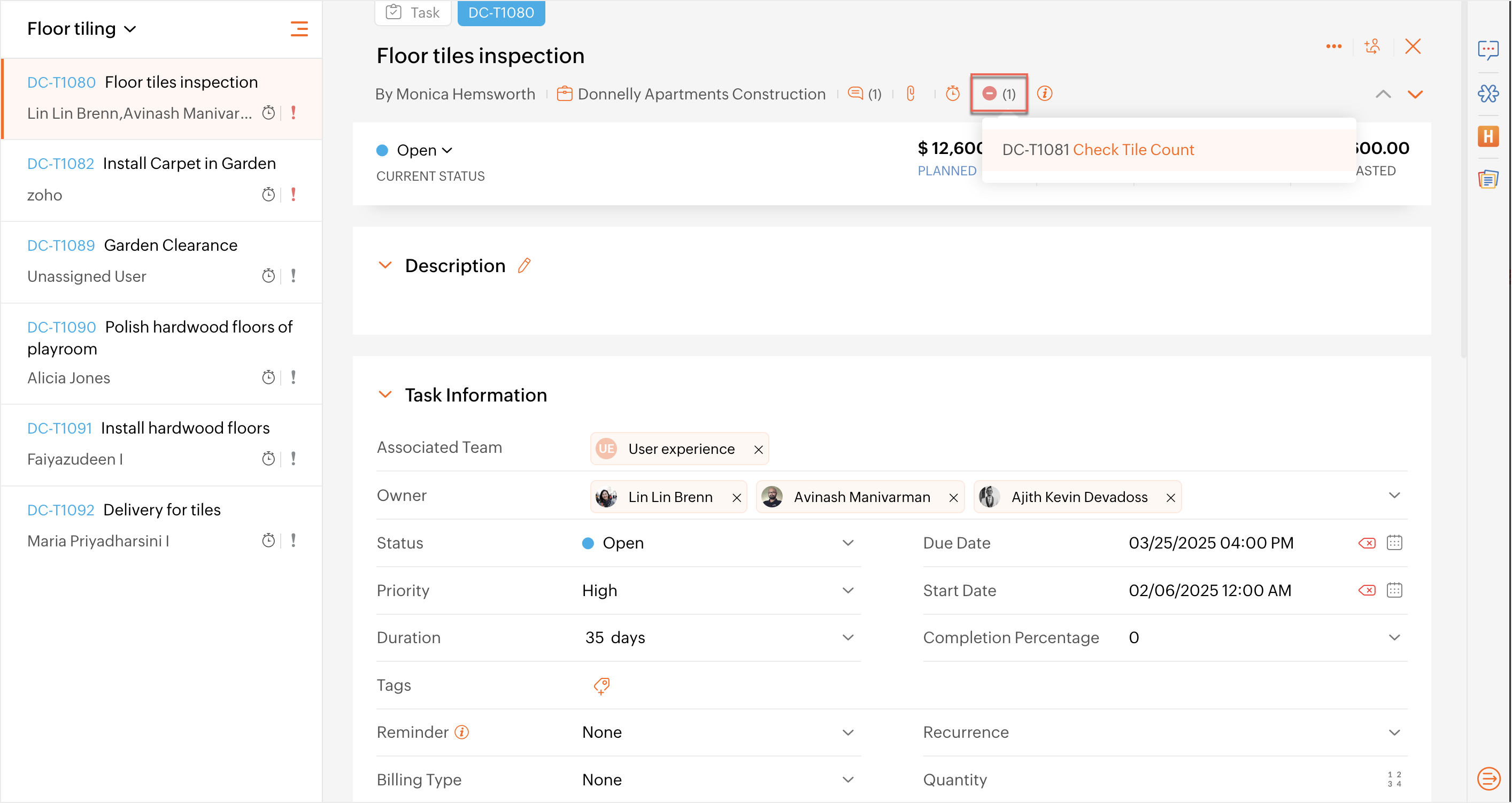The image size is (1512, 803).
Task: Open the three-dot more options menu
Action: tap(1333, 47)
